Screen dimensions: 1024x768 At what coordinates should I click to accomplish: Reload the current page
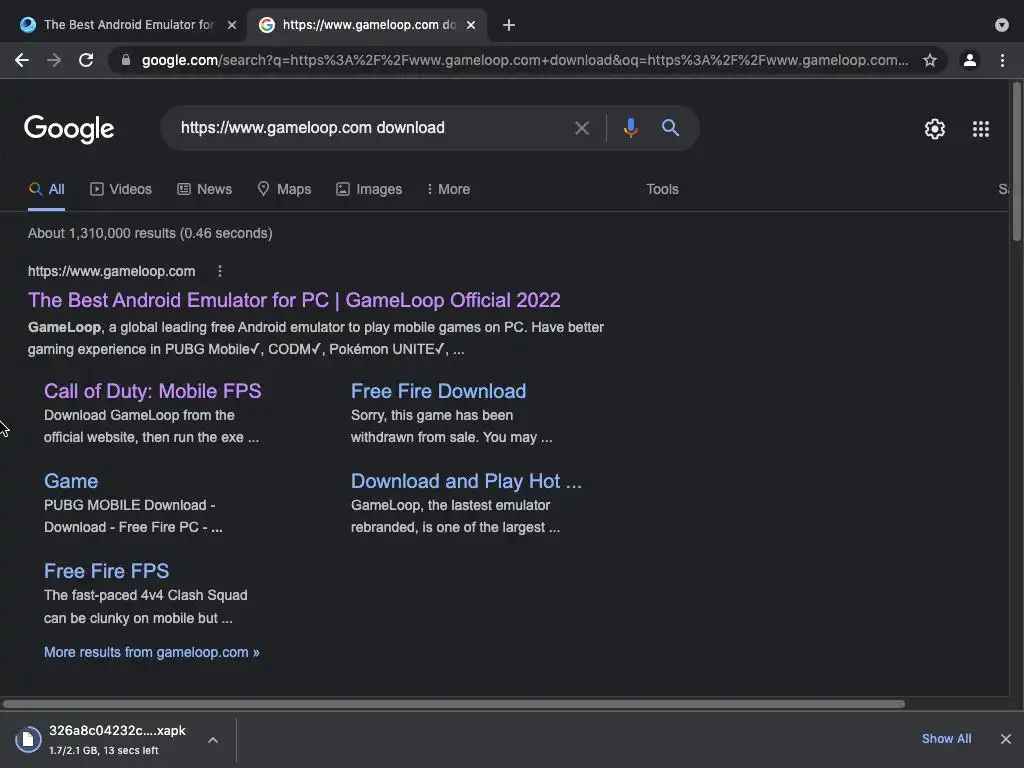86,60
